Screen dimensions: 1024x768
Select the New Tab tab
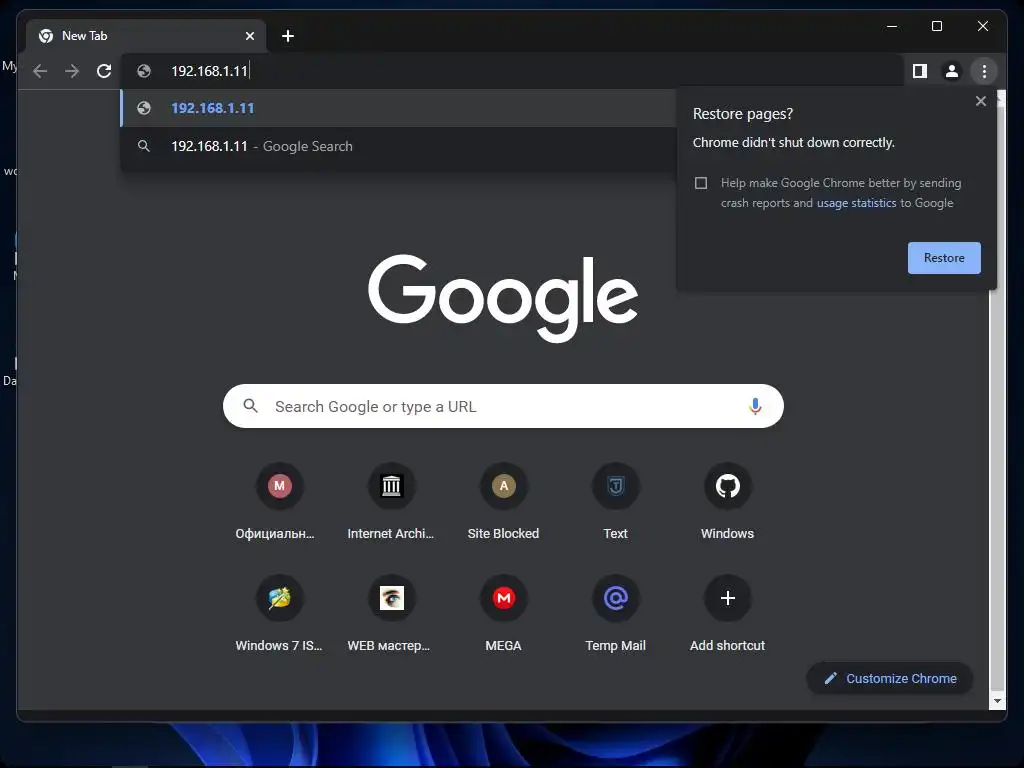(x=146, y=36)
